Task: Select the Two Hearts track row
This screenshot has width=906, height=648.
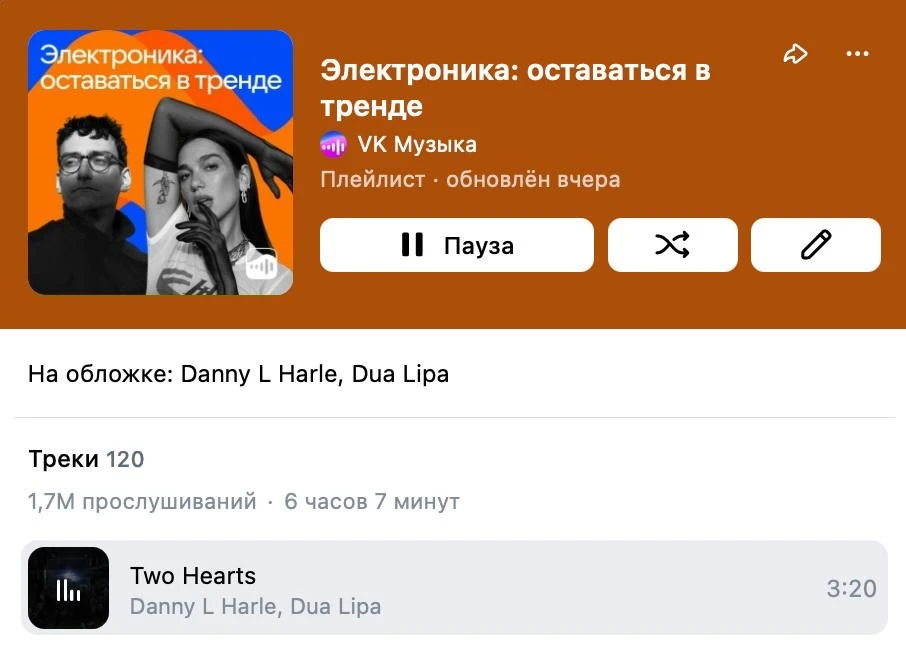Action: point(454,588)
